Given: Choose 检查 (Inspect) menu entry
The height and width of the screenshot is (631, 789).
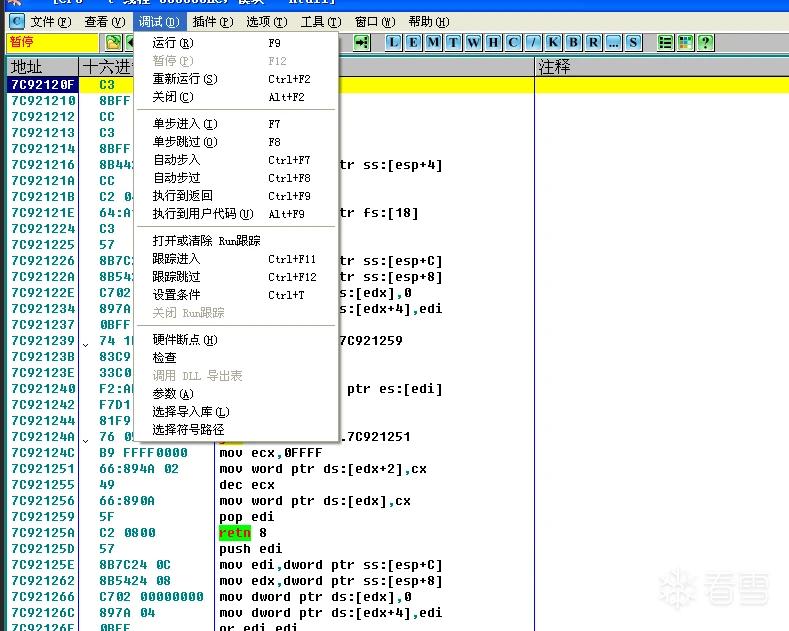Looking at the screenshot, I should coord(236,358).
